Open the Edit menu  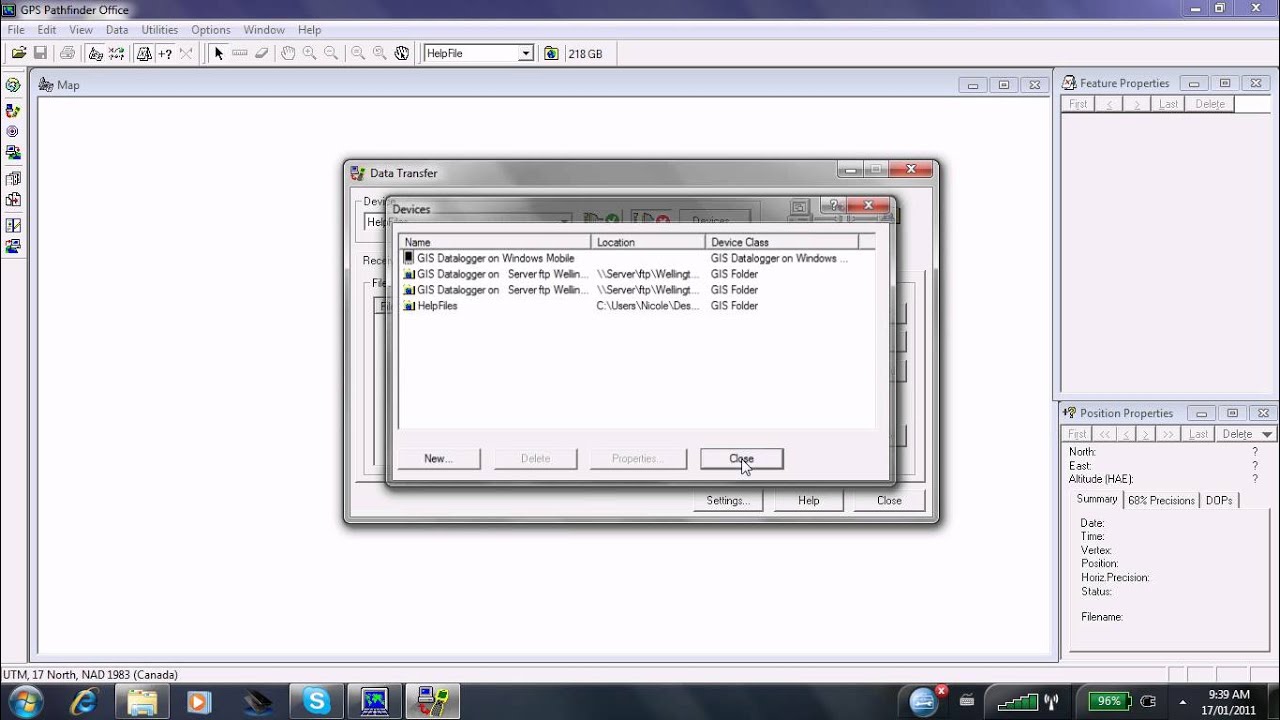coord(47,30)
